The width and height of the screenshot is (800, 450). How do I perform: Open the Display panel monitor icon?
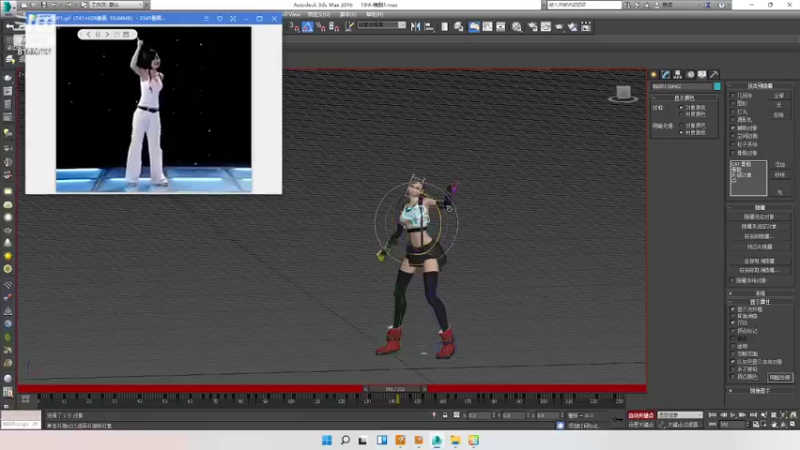[x=703, y=74]
